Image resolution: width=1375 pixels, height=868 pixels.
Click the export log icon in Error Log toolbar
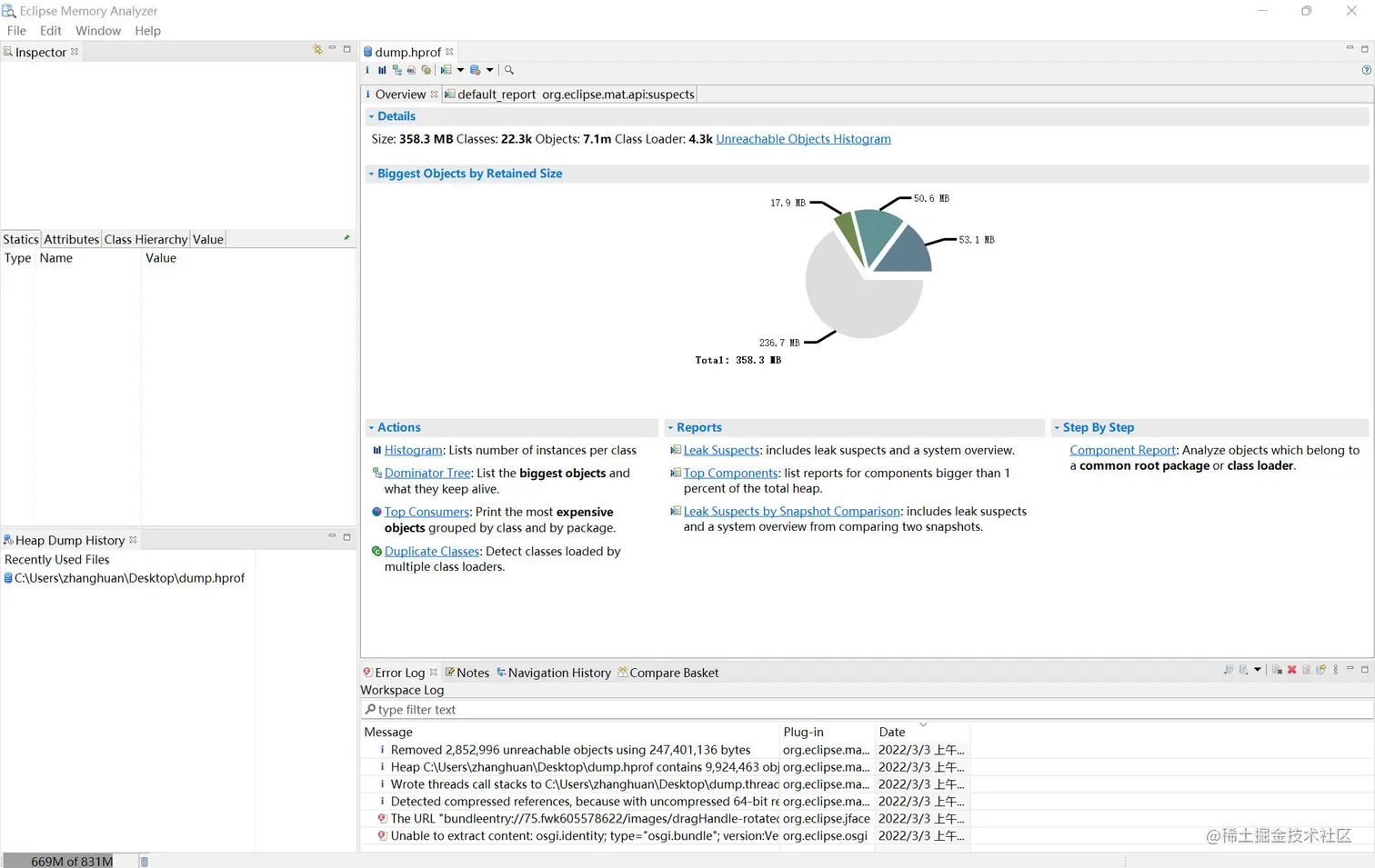click(x=1229, y=670)
